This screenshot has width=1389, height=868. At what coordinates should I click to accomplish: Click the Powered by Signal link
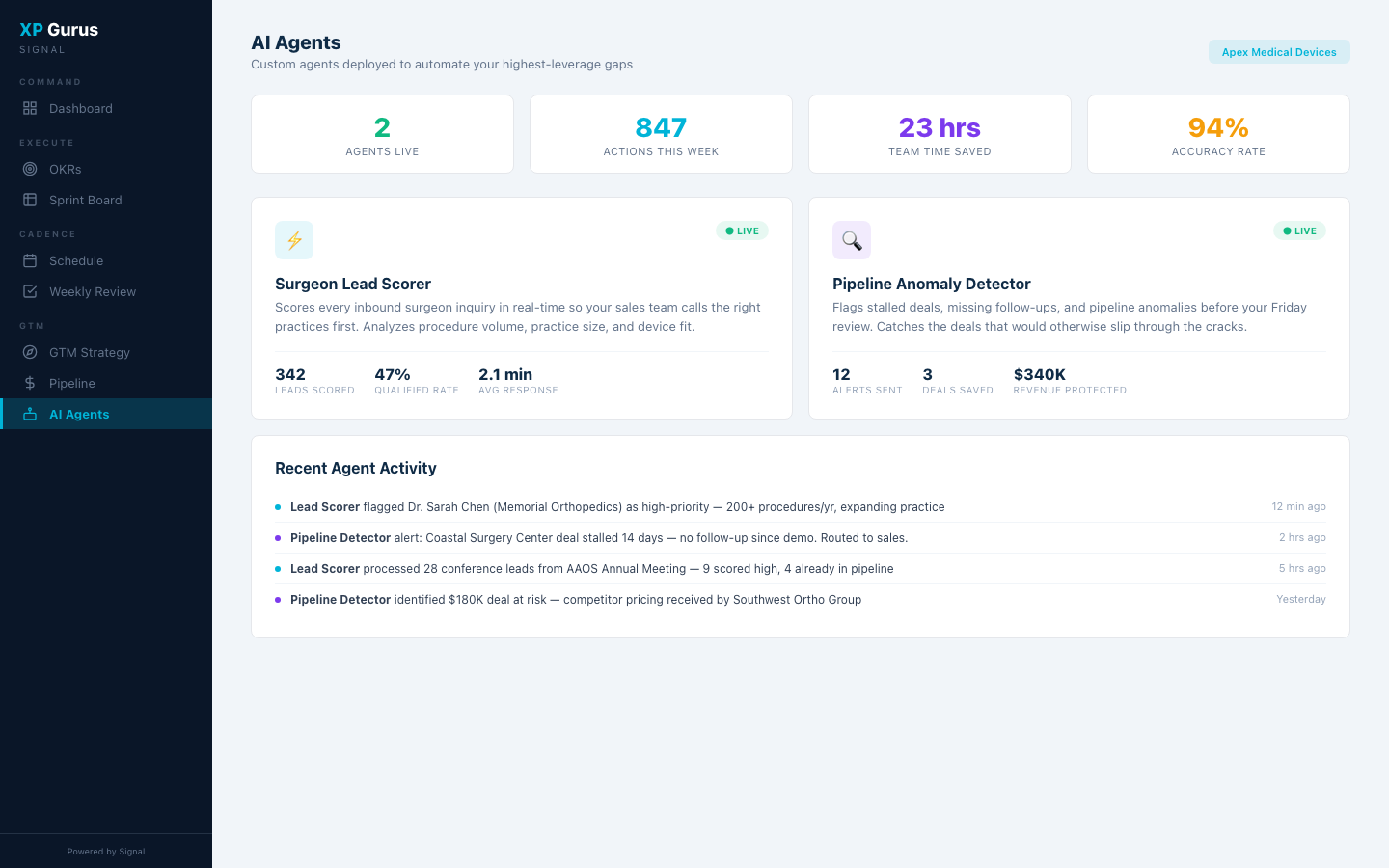point(105,851)
